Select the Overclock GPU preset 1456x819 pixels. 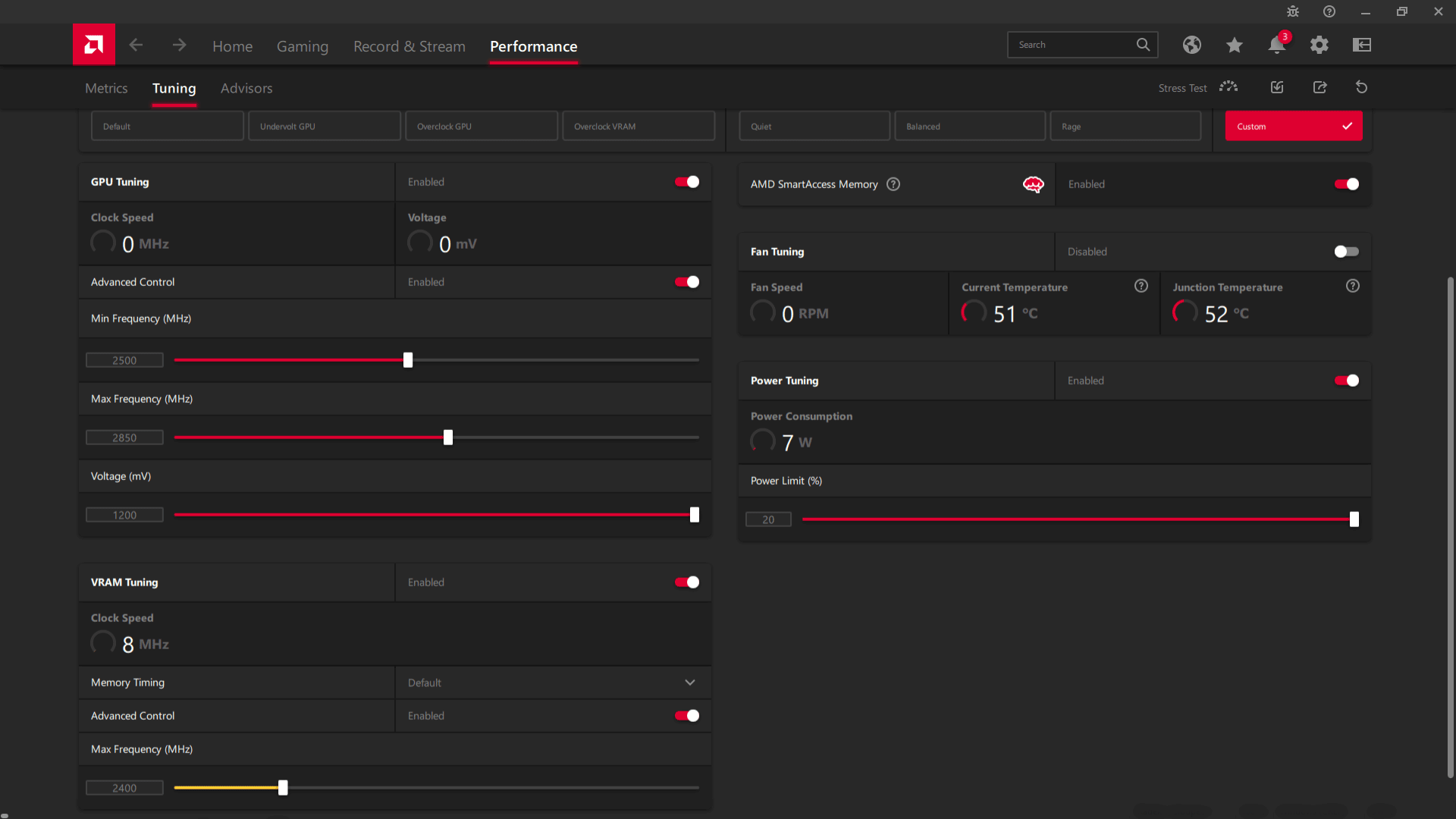click(481, 126)
